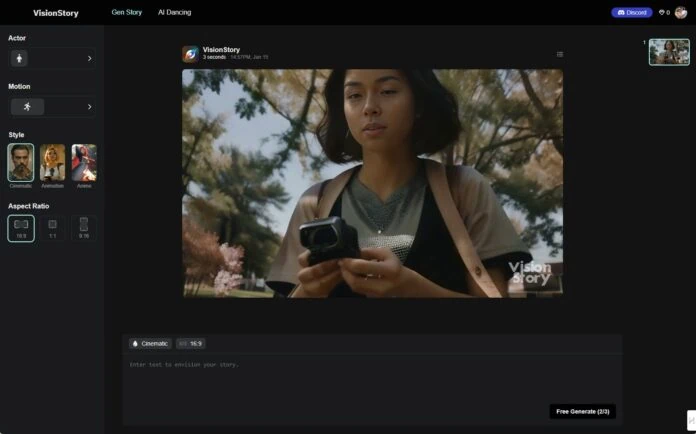The width and height of the screenshot is (696, 434).
Task: Expand the Motion selector chevron
Action: (x=89, y=107)
